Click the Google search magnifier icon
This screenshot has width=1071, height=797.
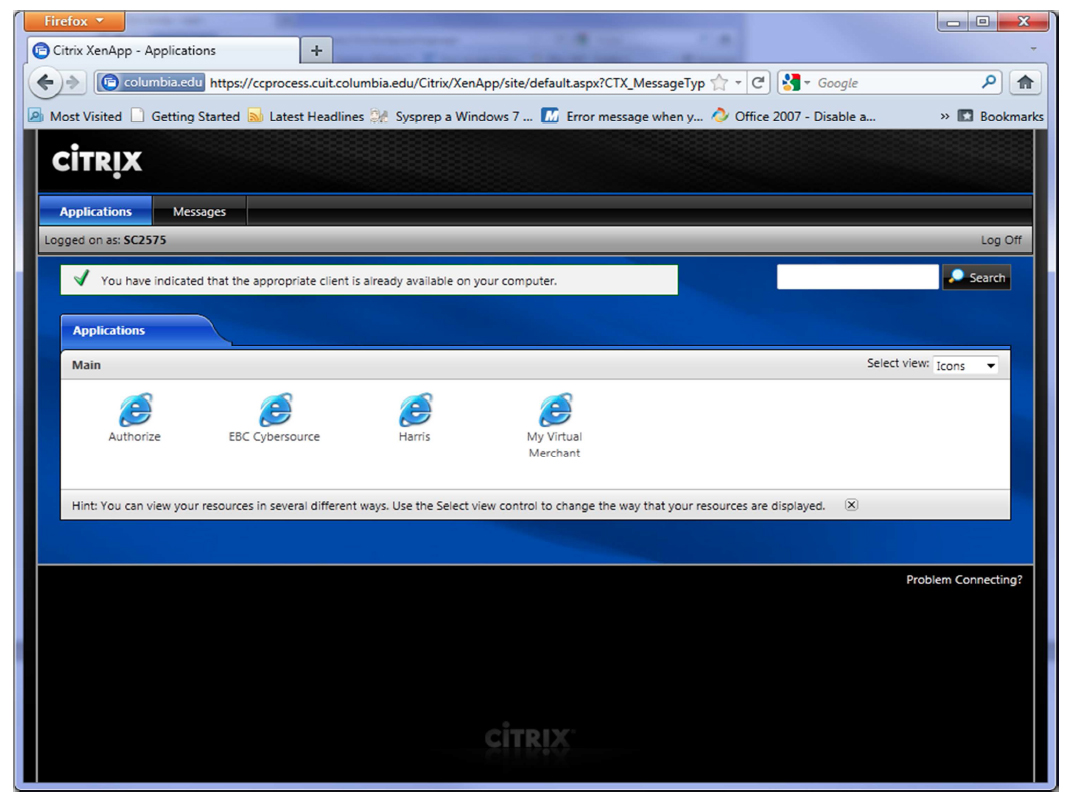coord(988,83)
